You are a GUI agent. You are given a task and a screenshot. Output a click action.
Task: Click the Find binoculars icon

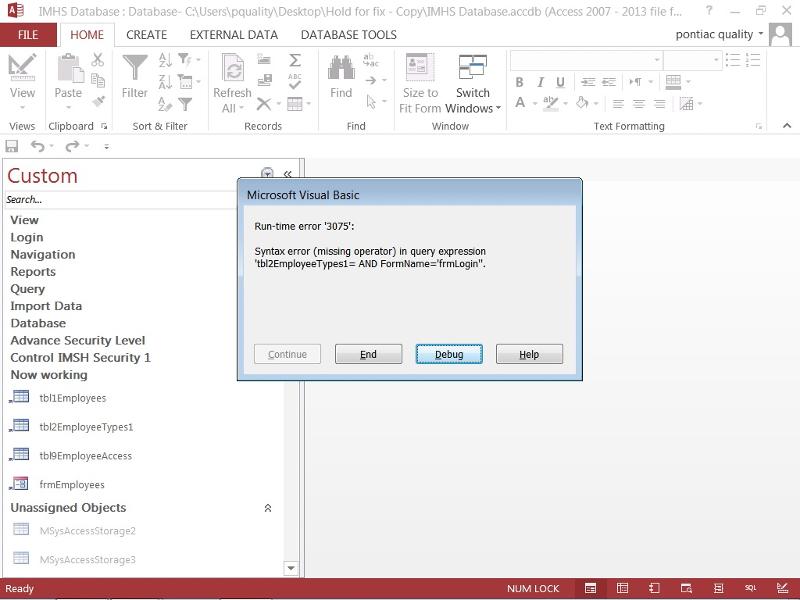[341, 67]
